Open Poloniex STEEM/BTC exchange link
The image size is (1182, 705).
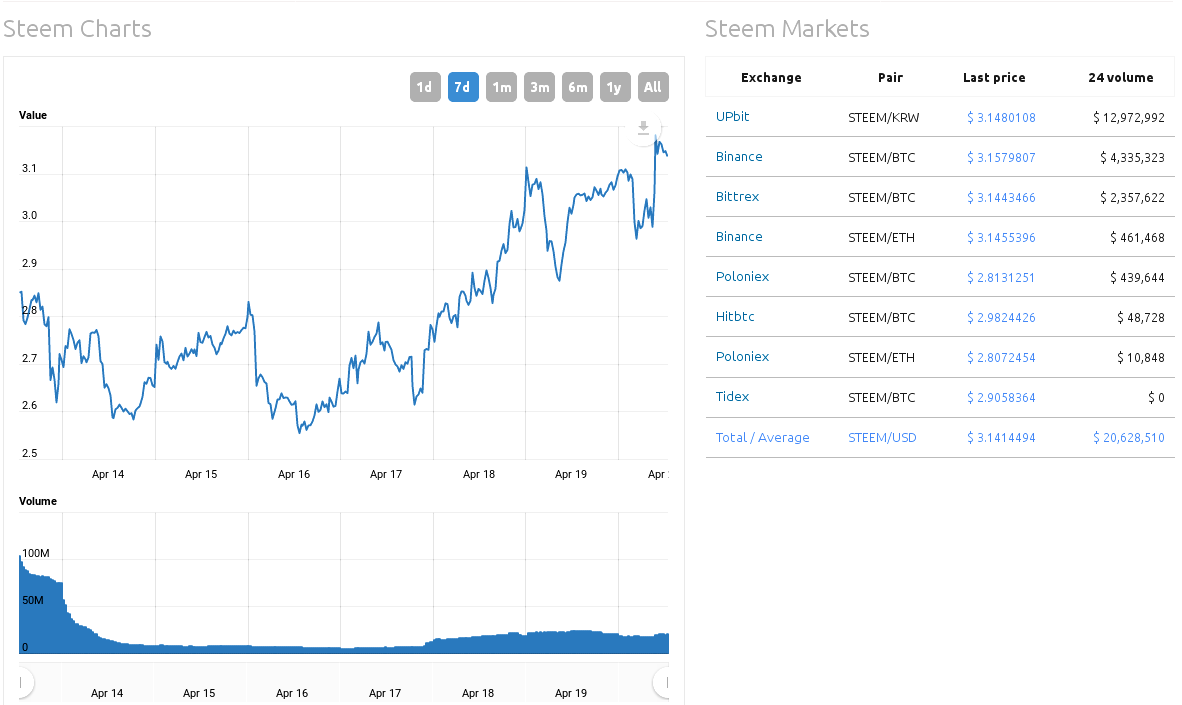click(x=742, y=277)
